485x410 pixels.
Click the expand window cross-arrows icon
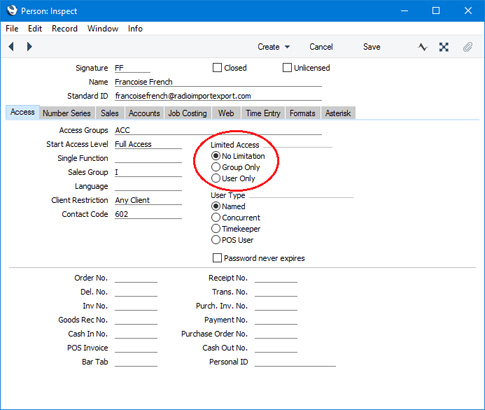coord(444,47)
